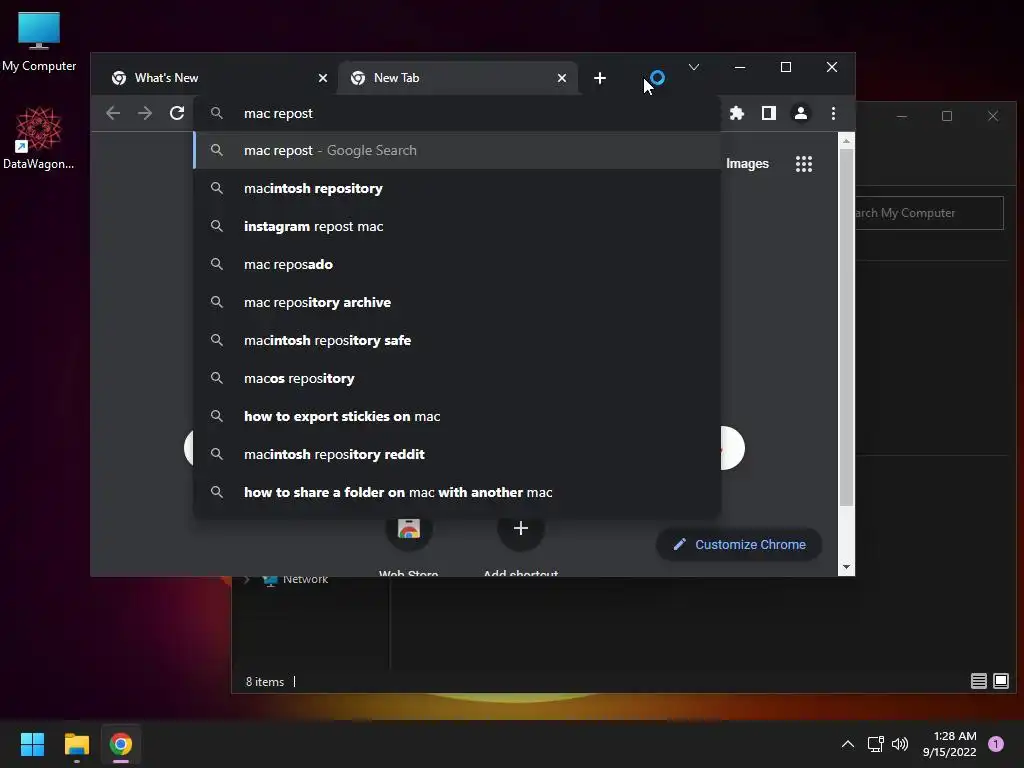This screenshot has height=768, width=1024.
Task: Click Customize Chrome button
Action: (x=739, y=544)
